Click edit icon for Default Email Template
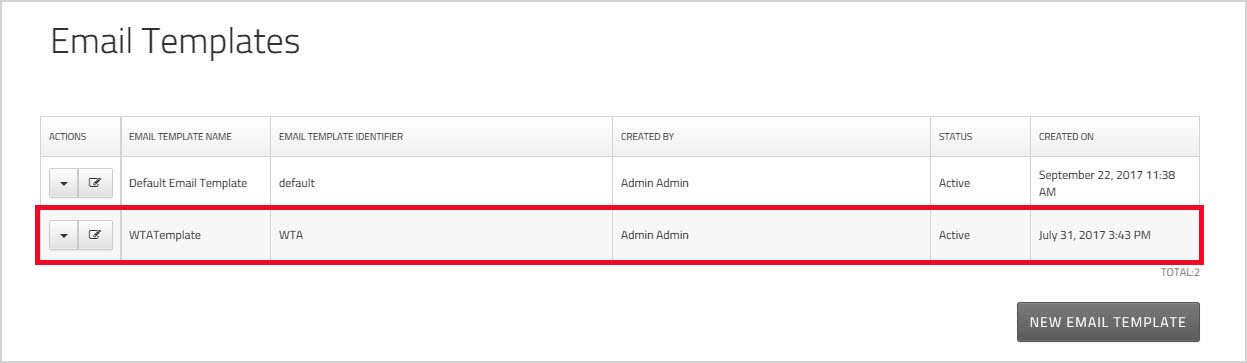Screen dimensions: 1247x363 tap(95, 183)
